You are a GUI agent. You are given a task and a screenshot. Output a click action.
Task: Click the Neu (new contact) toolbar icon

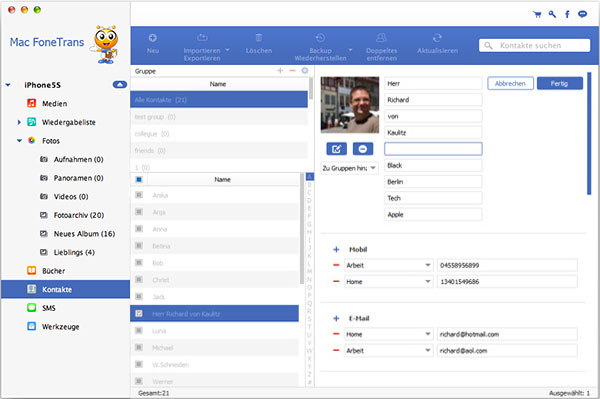pos(153,37)
